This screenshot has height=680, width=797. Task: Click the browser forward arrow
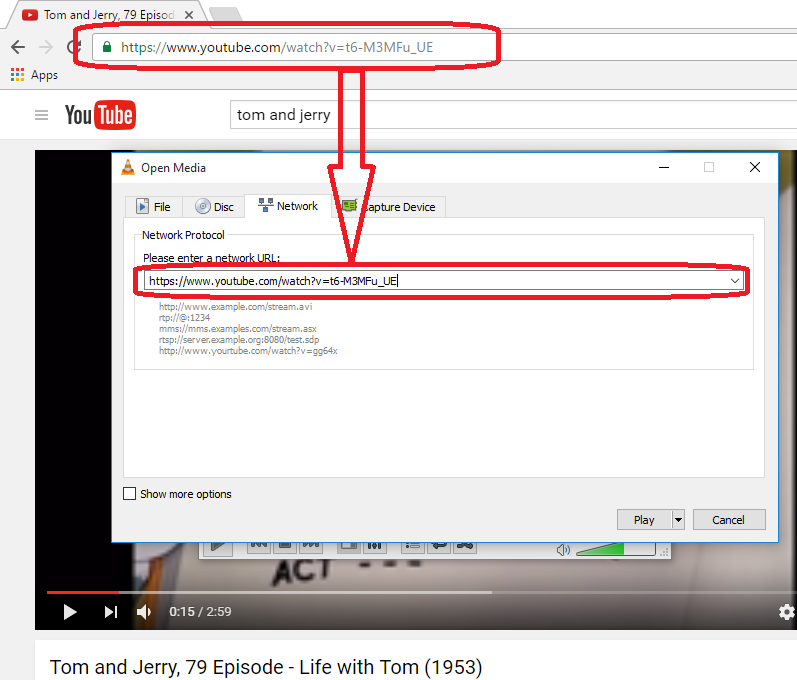click(46, 47)
